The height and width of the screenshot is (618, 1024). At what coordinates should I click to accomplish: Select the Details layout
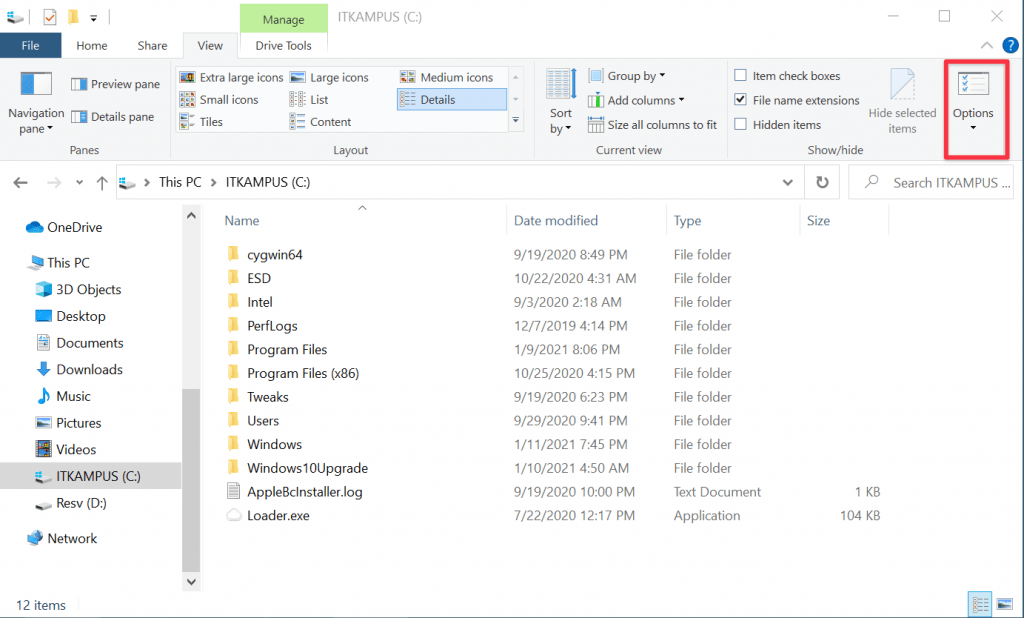coord(451,99)
